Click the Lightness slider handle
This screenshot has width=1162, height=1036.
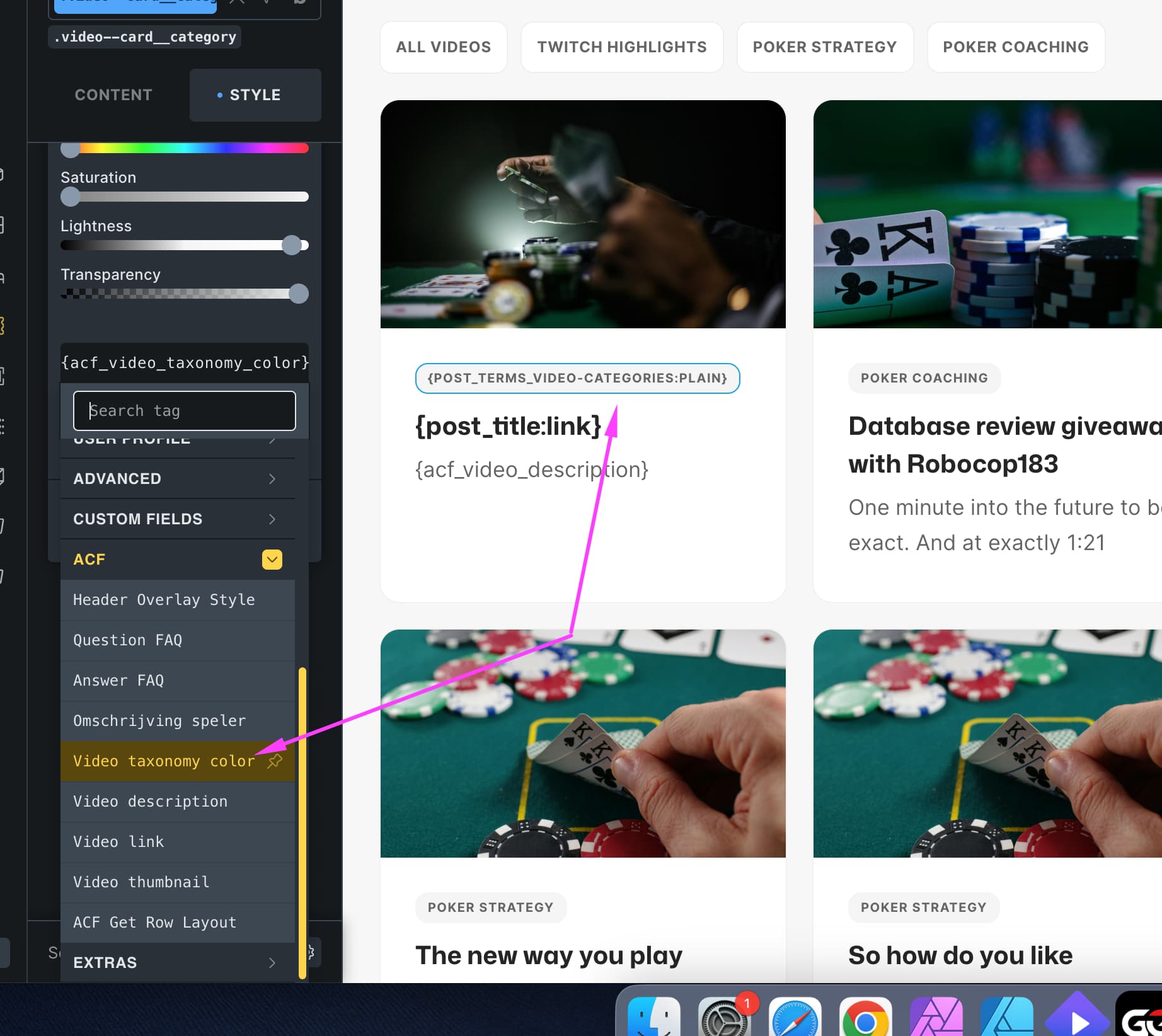[292, 245]
